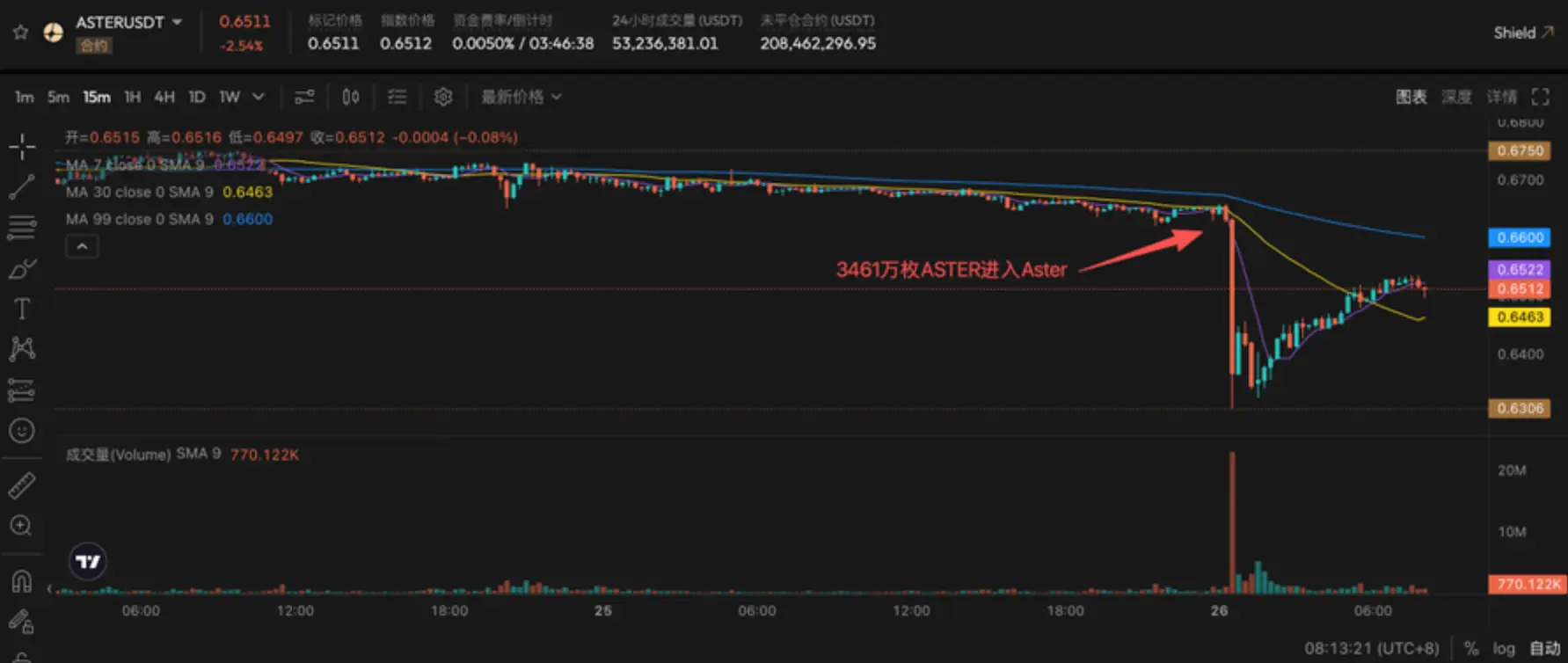Switch to the 1W timeframe
The image size is (1568, 663).
[x=230, y=97]
